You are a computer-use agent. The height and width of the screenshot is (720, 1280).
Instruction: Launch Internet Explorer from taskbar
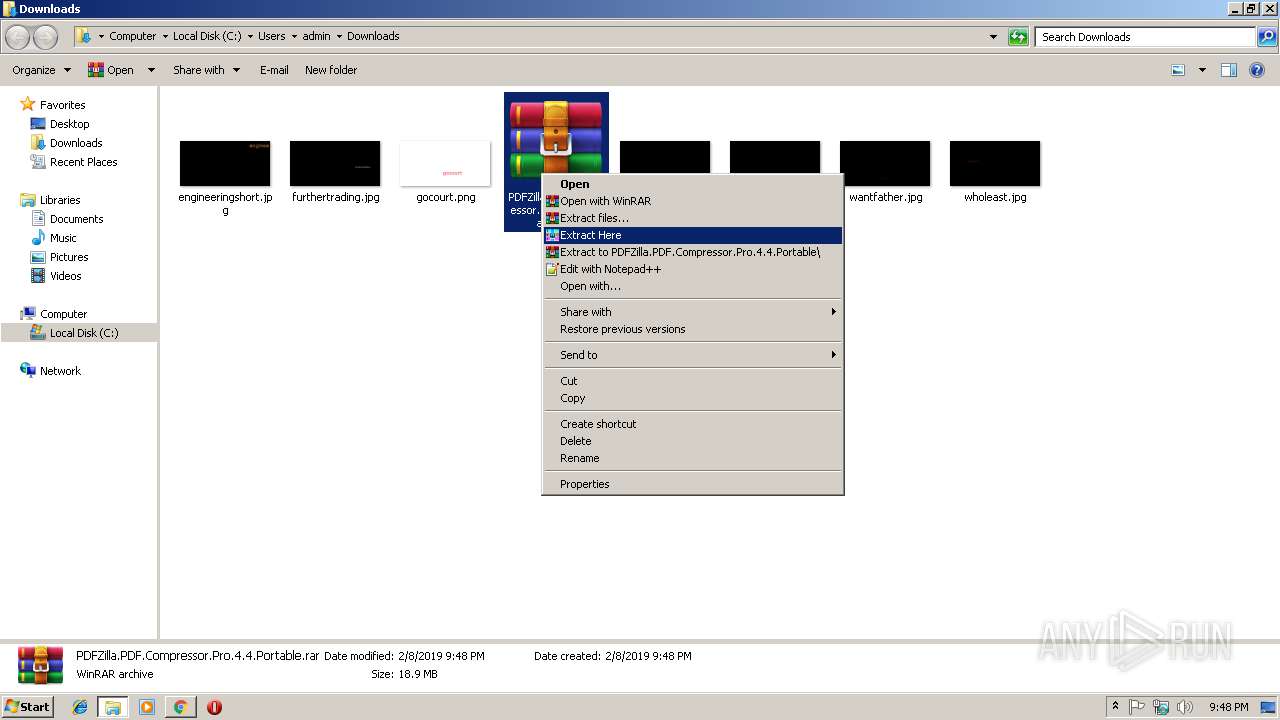click(80, 707)
